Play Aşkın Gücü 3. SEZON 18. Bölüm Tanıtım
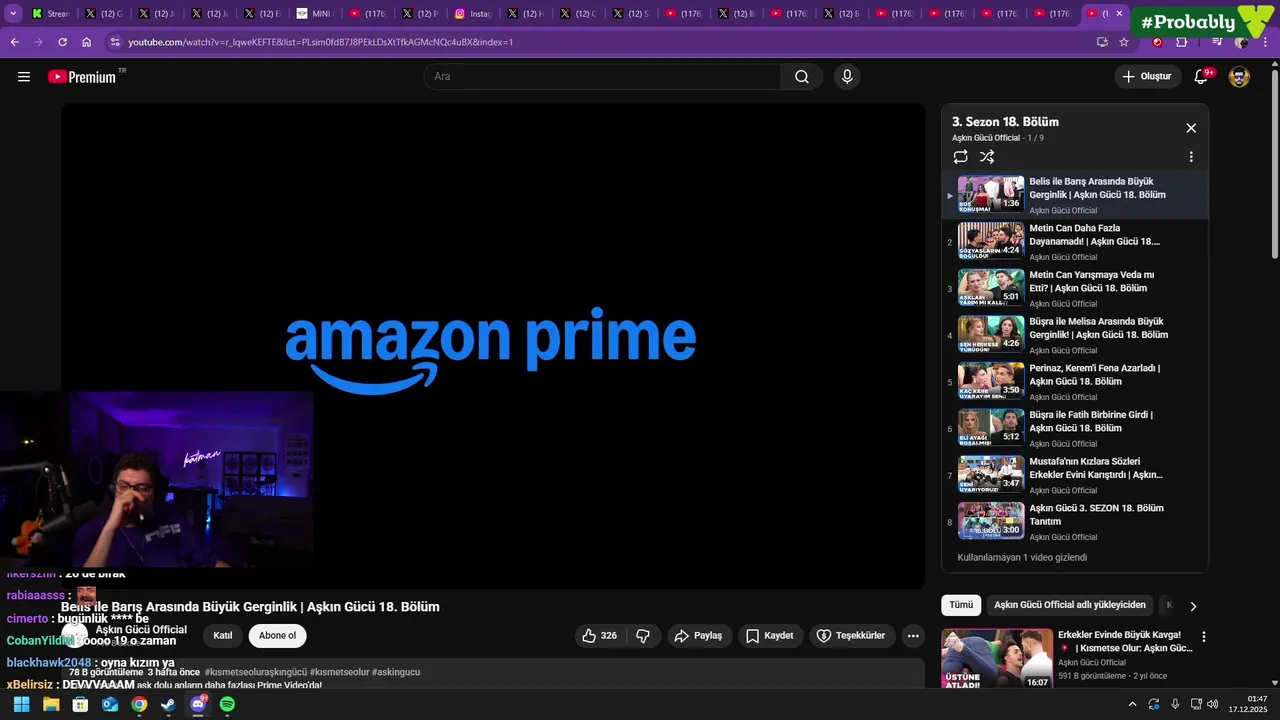Viewport: 1280px width, 720px height. (1075, 522)
